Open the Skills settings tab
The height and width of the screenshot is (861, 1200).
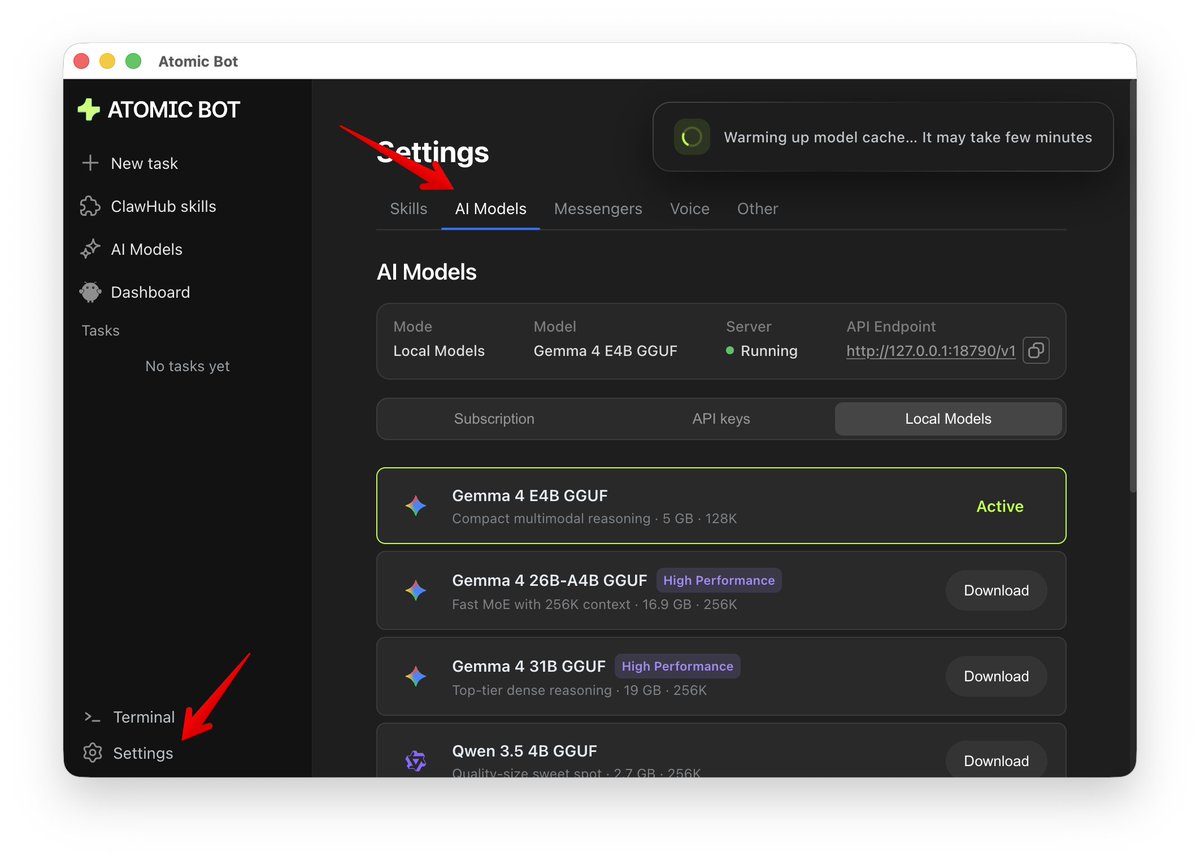[x=408, y=209]
